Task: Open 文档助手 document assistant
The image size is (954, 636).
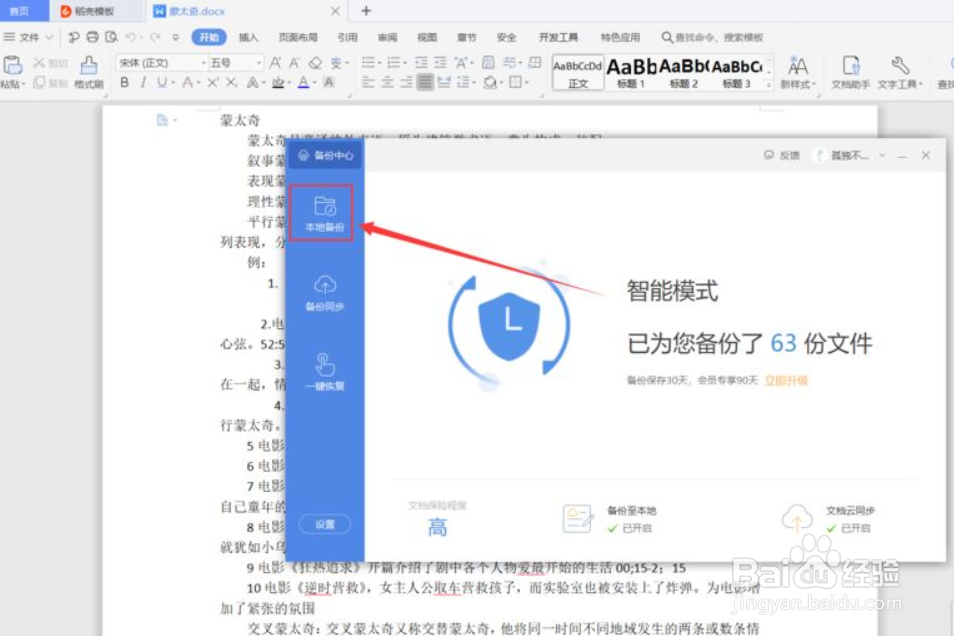Action: tap(851, 72)
